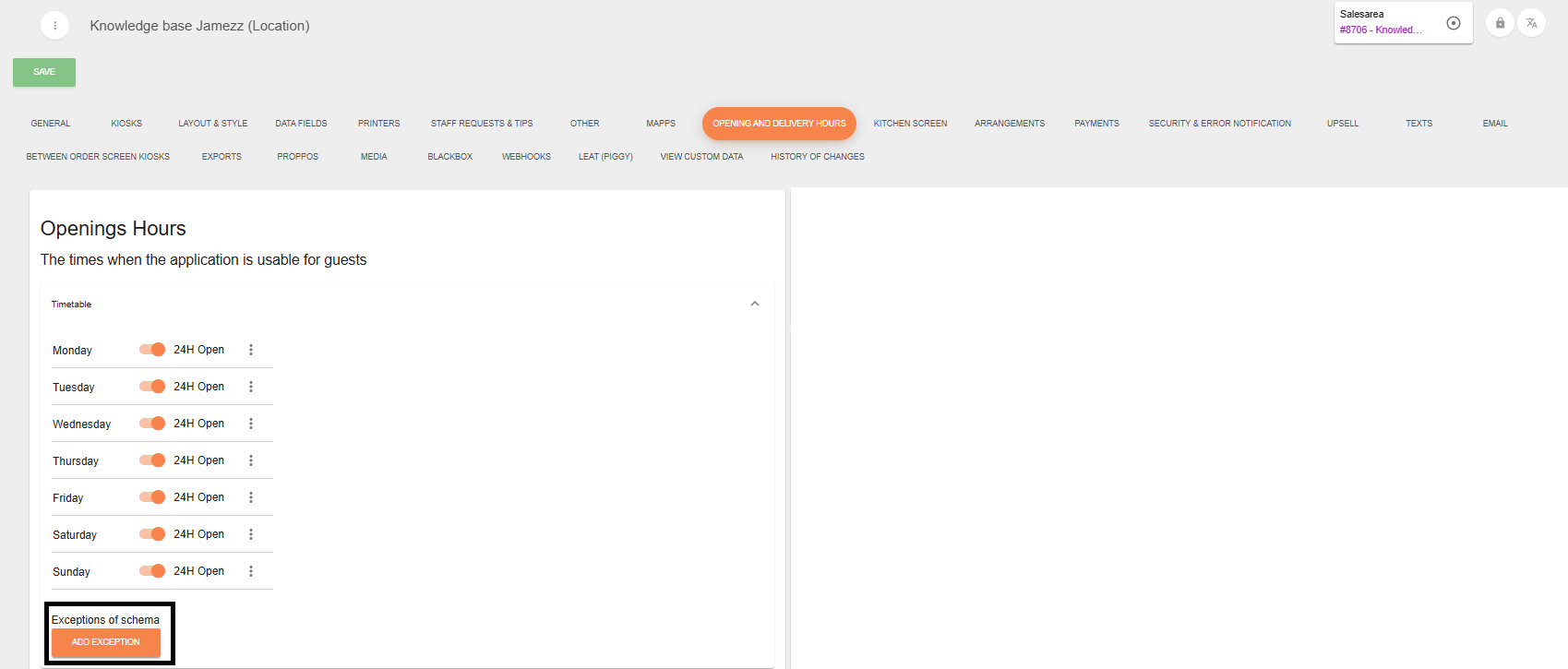Open the three-dot menu beside the page title
The image size is (1568, 669).
(54, 26)
